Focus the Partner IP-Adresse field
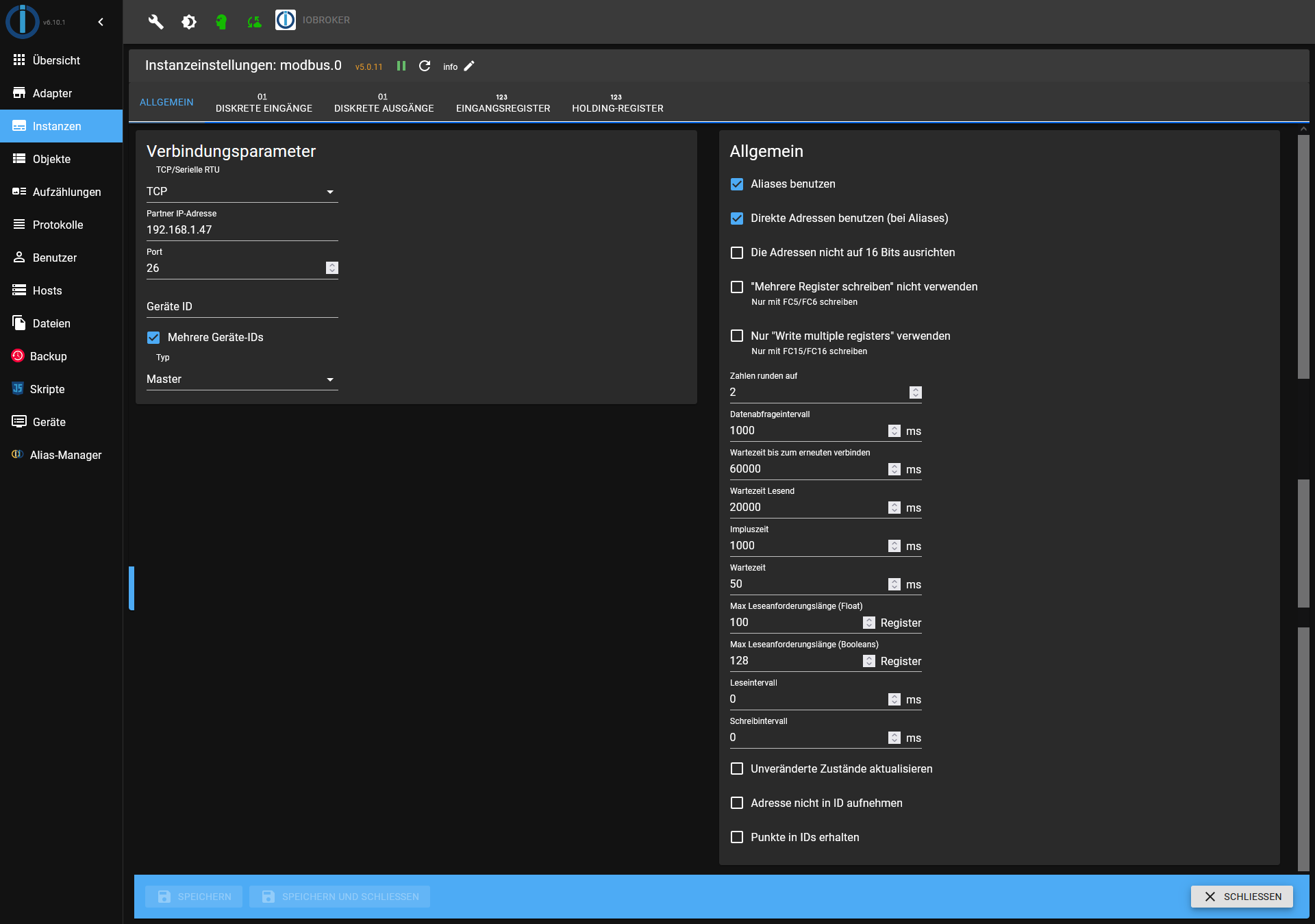 click(x=242, y=230)
